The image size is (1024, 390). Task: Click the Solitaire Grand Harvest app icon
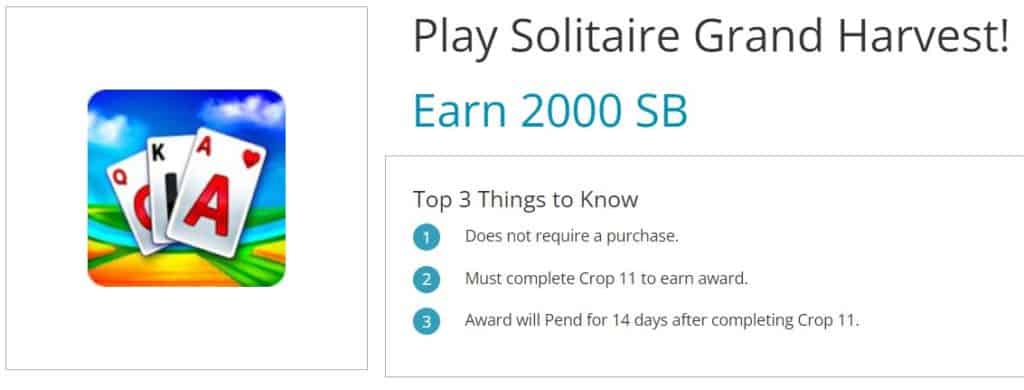186,188
